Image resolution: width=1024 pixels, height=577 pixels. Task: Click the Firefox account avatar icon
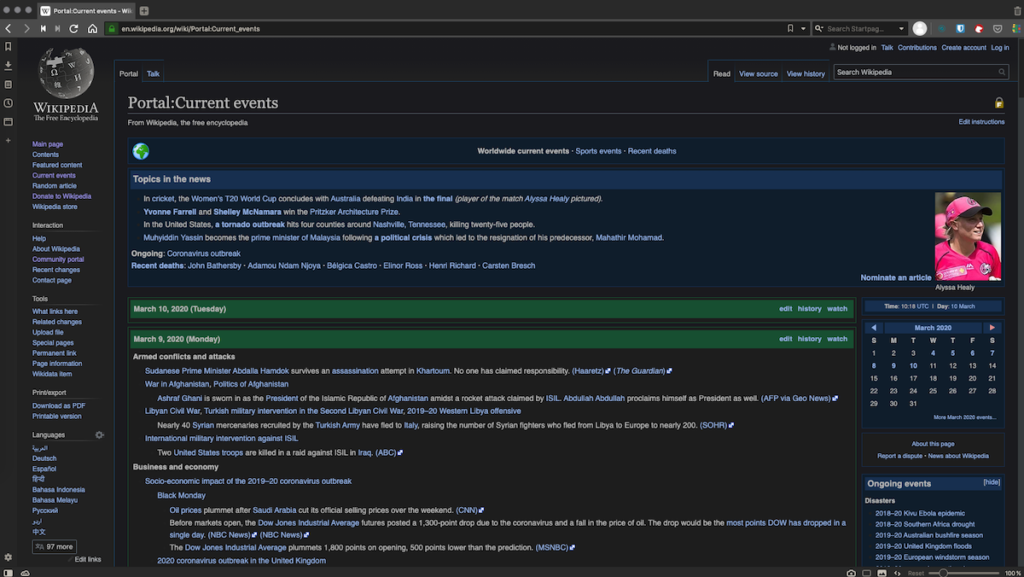click(x=920, y=28)
